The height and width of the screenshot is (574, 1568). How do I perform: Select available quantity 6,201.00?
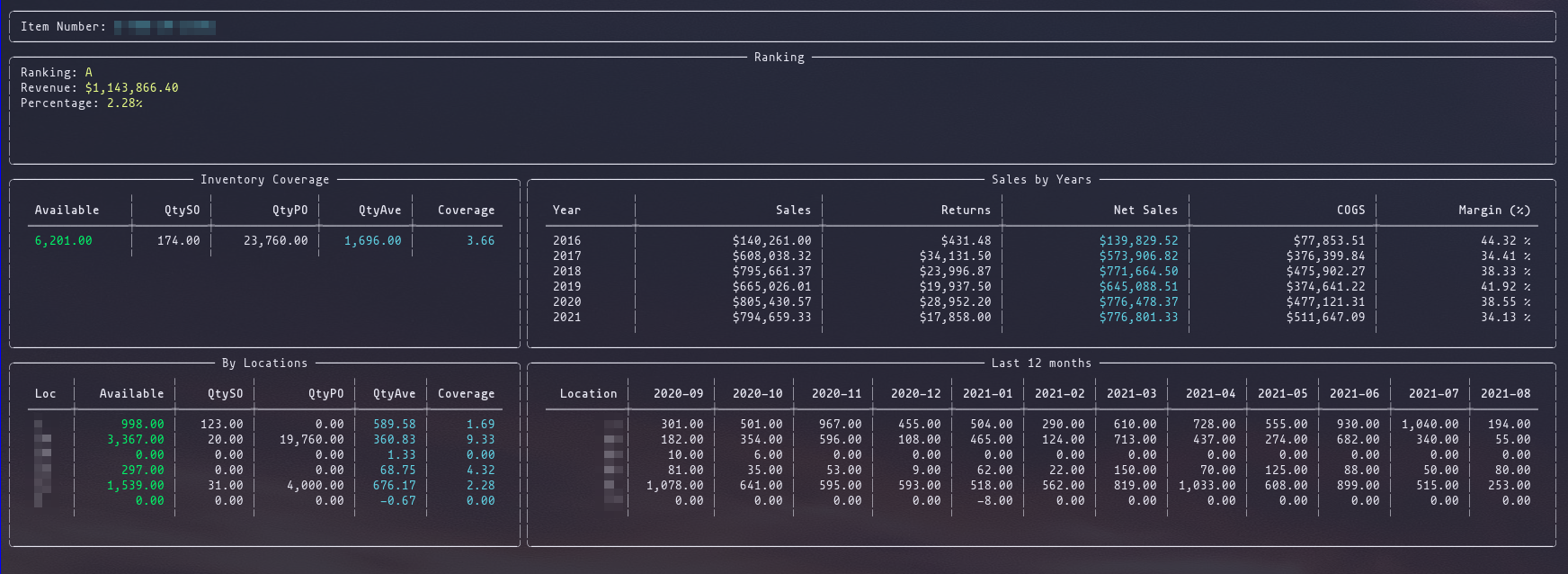pyautogui.click(x=64, y=241)
